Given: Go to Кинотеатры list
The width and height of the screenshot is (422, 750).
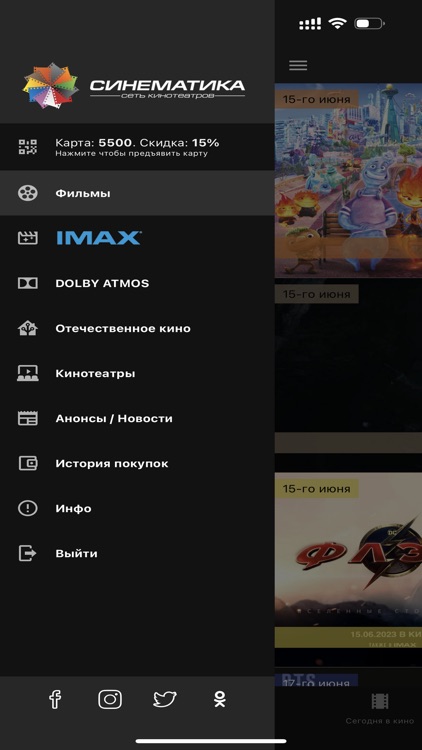Looking at the screenshot, I should 137,373.
